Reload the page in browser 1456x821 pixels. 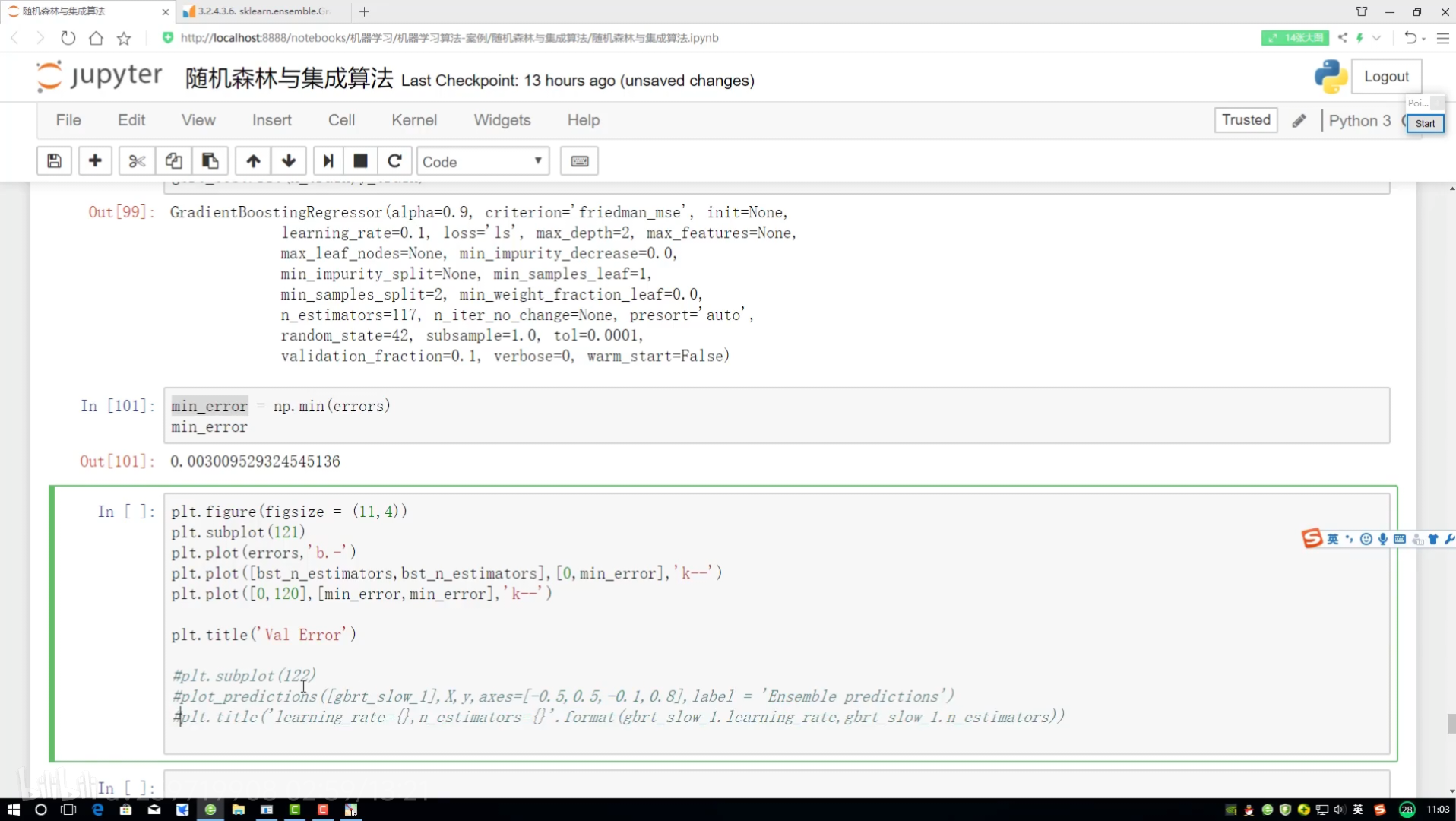point(68,38)
